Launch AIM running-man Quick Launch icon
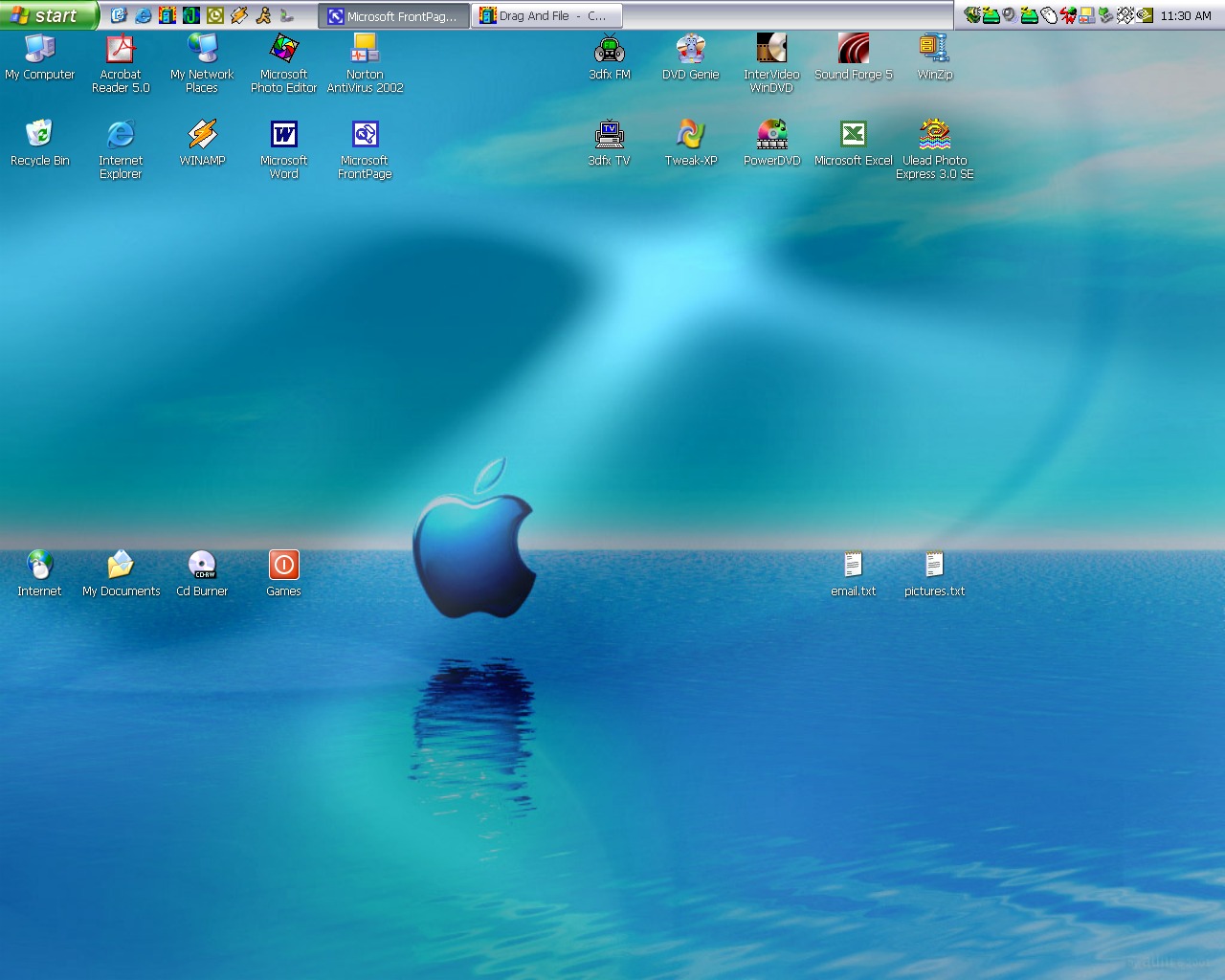This screenshot has width=1225, height=980. click(x=263, y=15)
